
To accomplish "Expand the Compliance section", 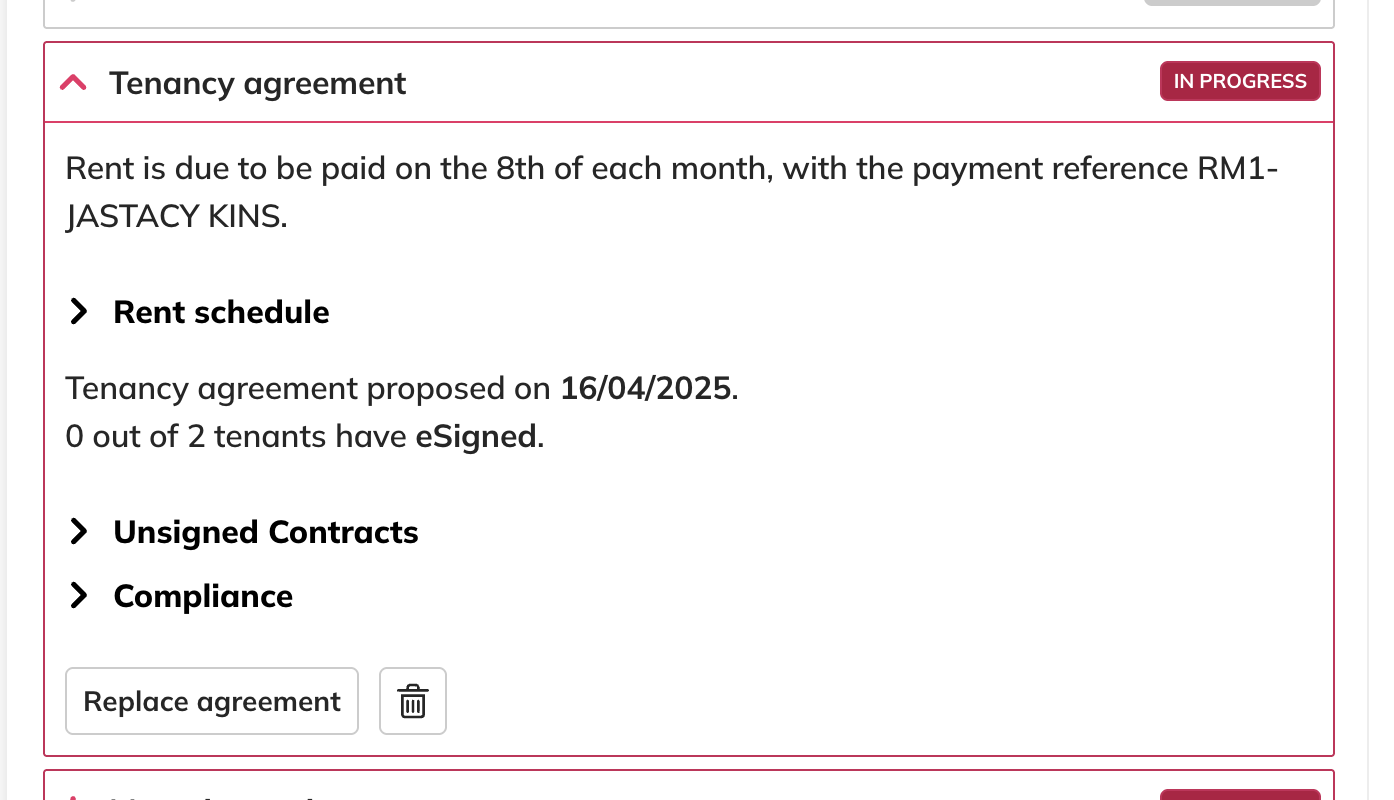I will pos(203,596).
